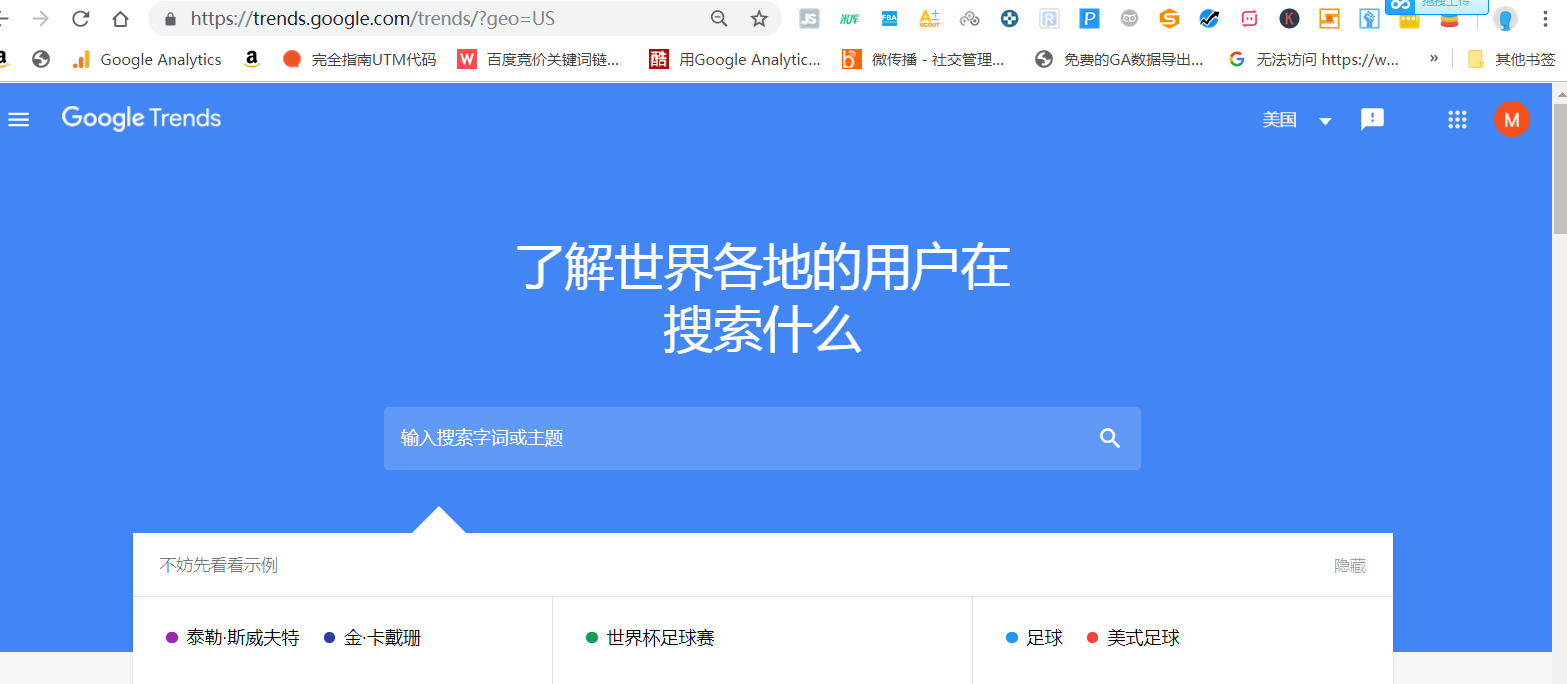1567x684 pixels.
Task: Click the magnifier icon in search box
Action: (1110, 438)
